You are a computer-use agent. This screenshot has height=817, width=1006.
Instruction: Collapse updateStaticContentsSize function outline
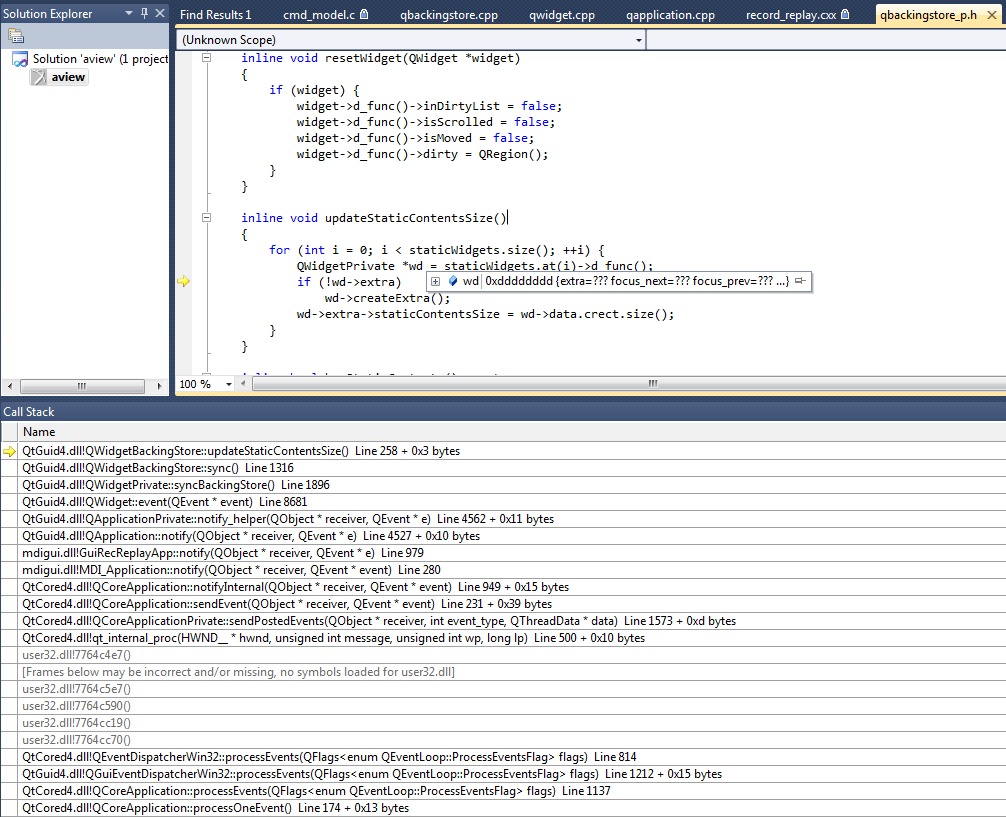coord(207,218)
